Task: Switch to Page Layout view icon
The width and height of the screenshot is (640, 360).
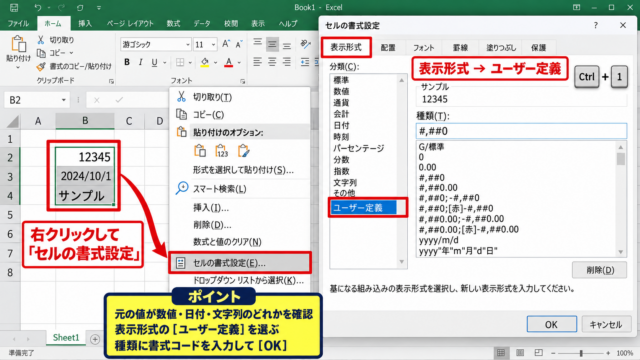Action: click(520, 353)
